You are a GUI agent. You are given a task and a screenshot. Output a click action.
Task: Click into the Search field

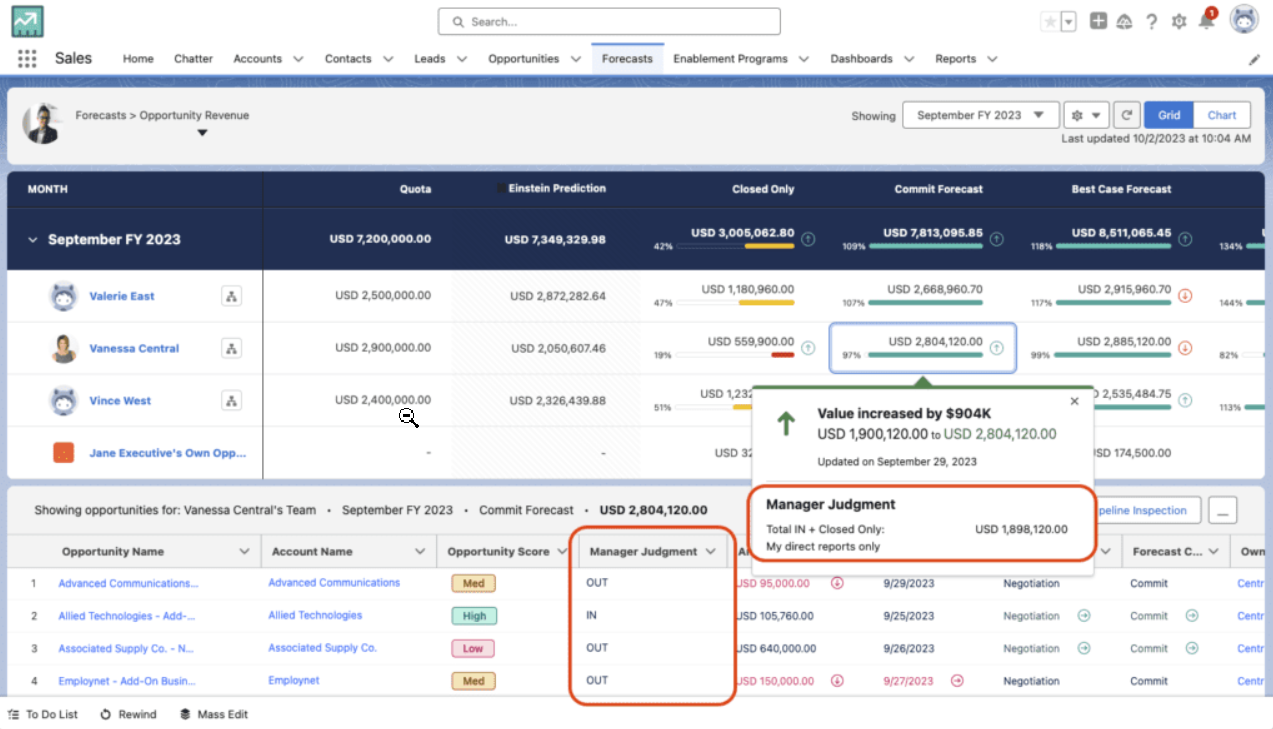609,21
